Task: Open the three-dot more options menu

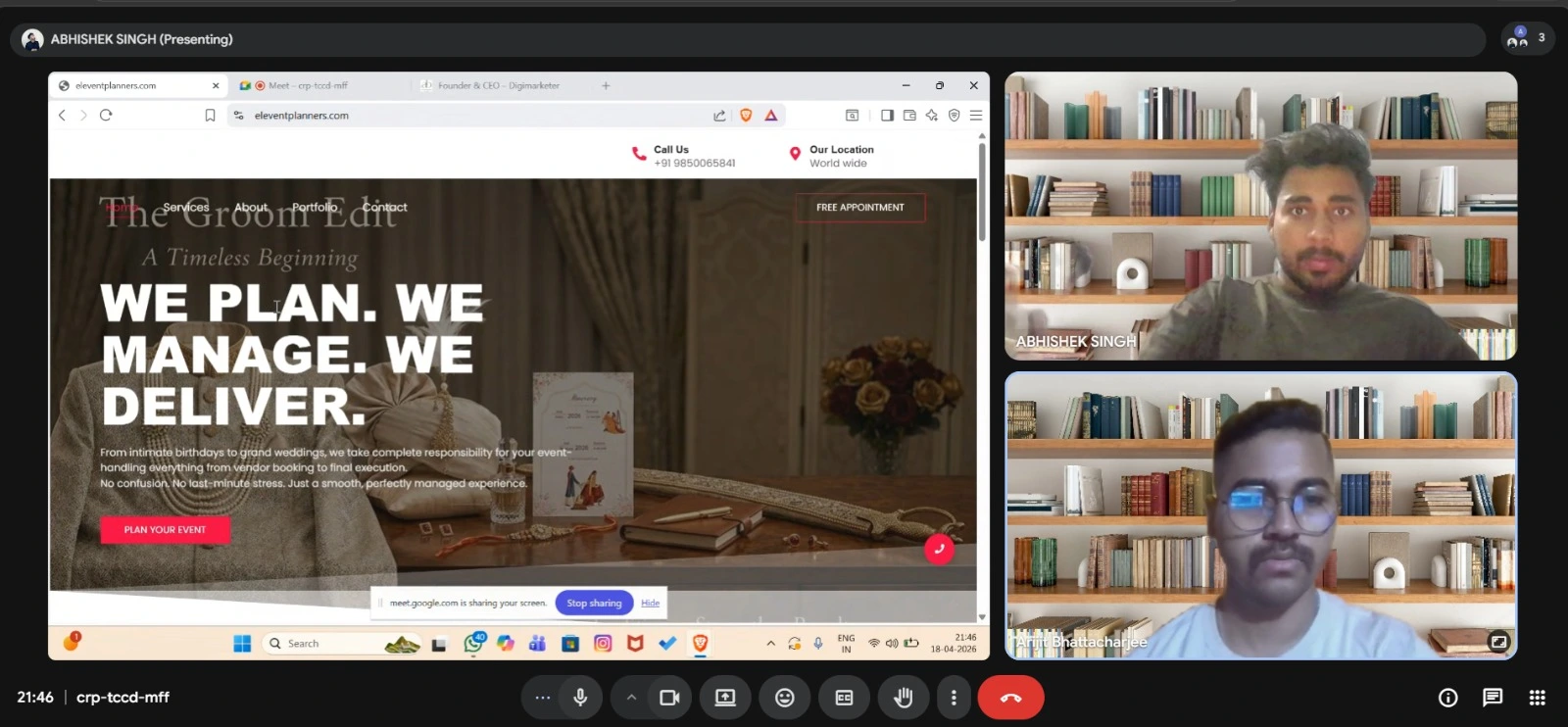Action: 954,698
